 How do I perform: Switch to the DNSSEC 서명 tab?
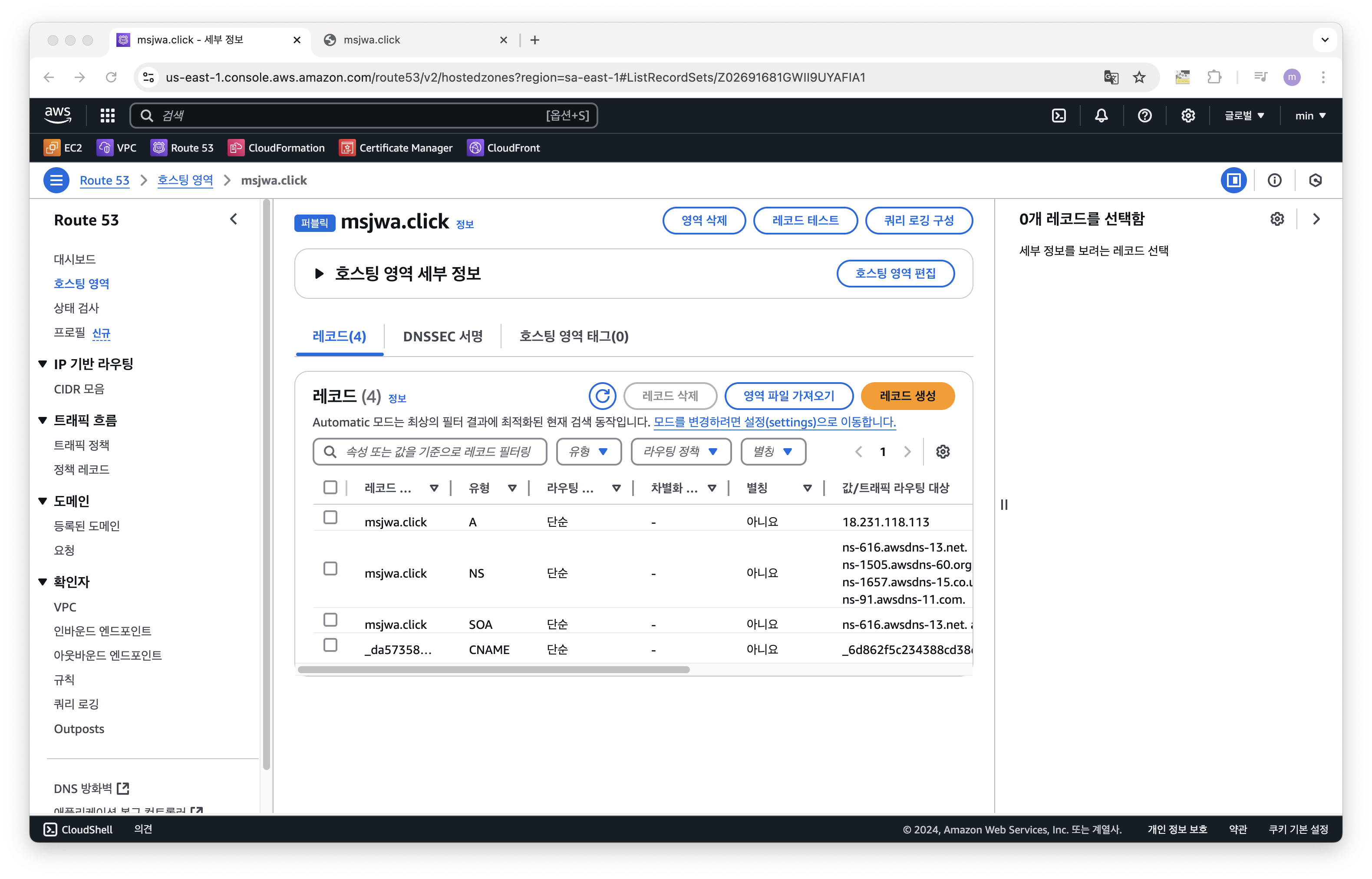tap(443, 337)
